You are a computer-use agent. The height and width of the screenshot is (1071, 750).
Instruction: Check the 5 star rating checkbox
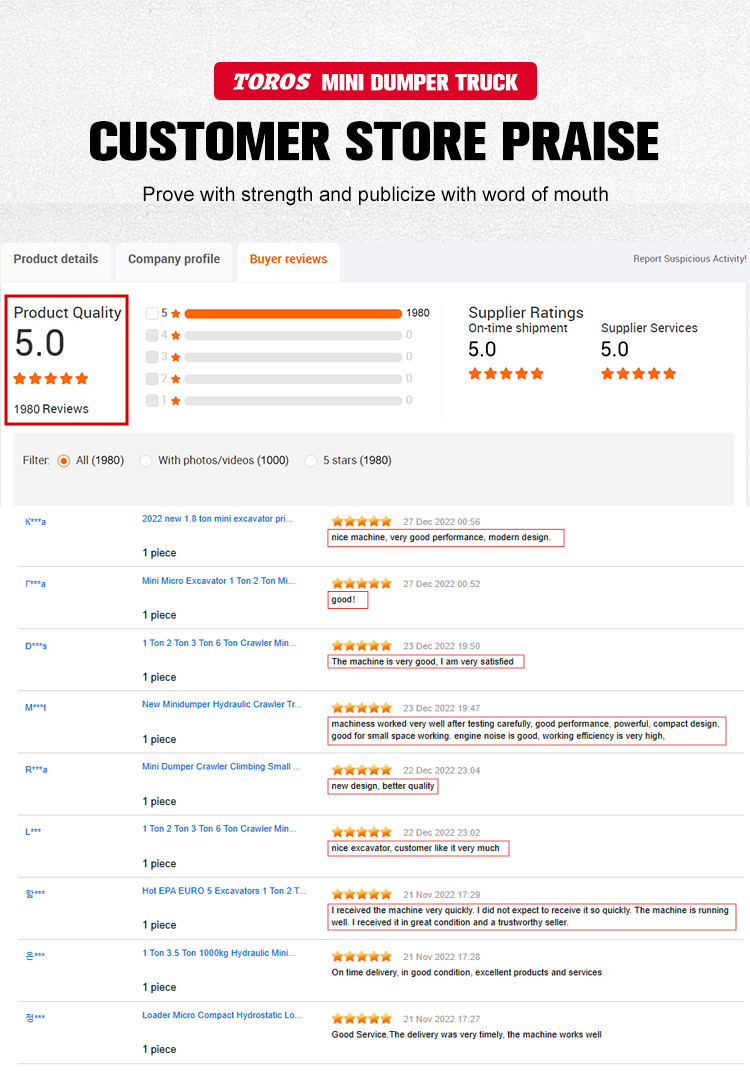point(152,313)
